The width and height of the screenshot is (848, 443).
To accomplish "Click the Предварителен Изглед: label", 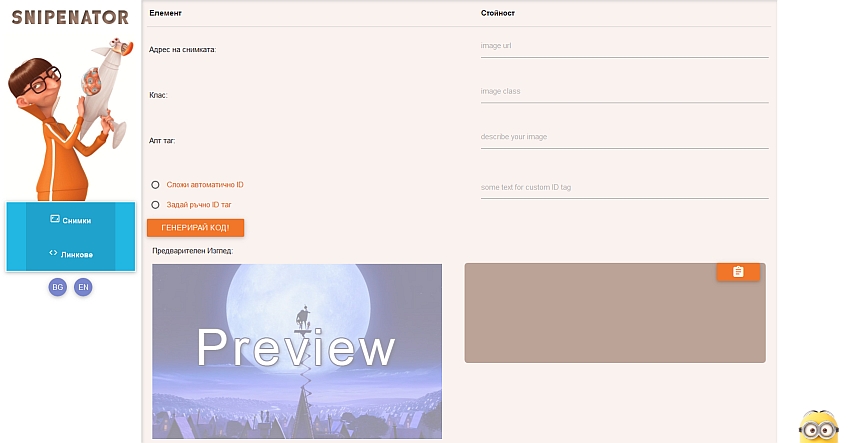I will pos(193,251).
